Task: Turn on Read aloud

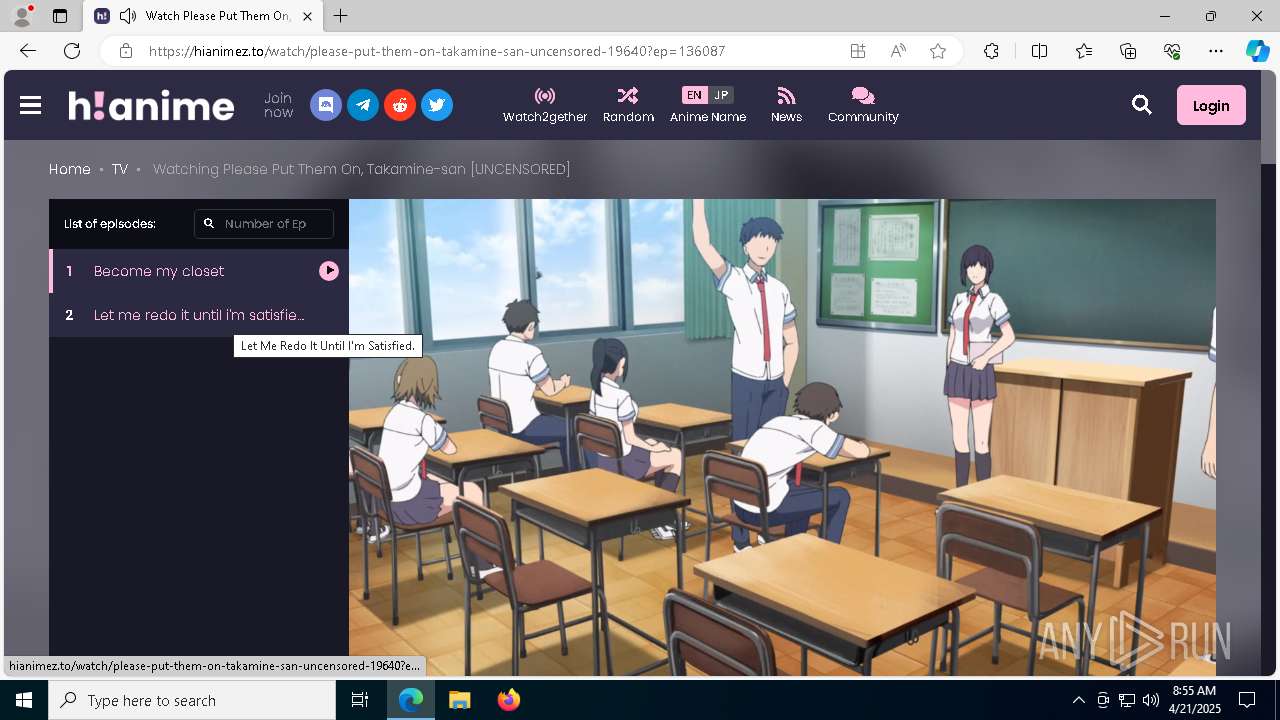Action: click(898, 51)
